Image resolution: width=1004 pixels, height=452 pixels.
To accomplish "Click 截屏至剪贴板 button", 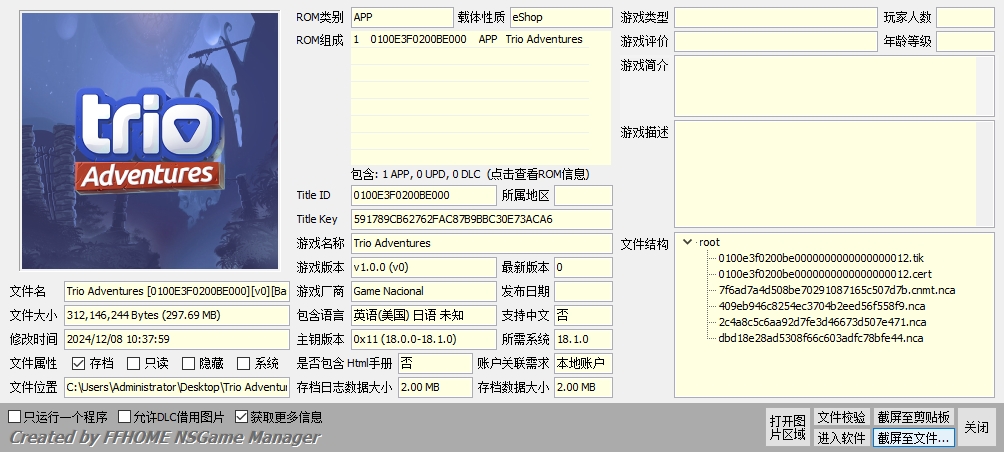I will (914, 417).
